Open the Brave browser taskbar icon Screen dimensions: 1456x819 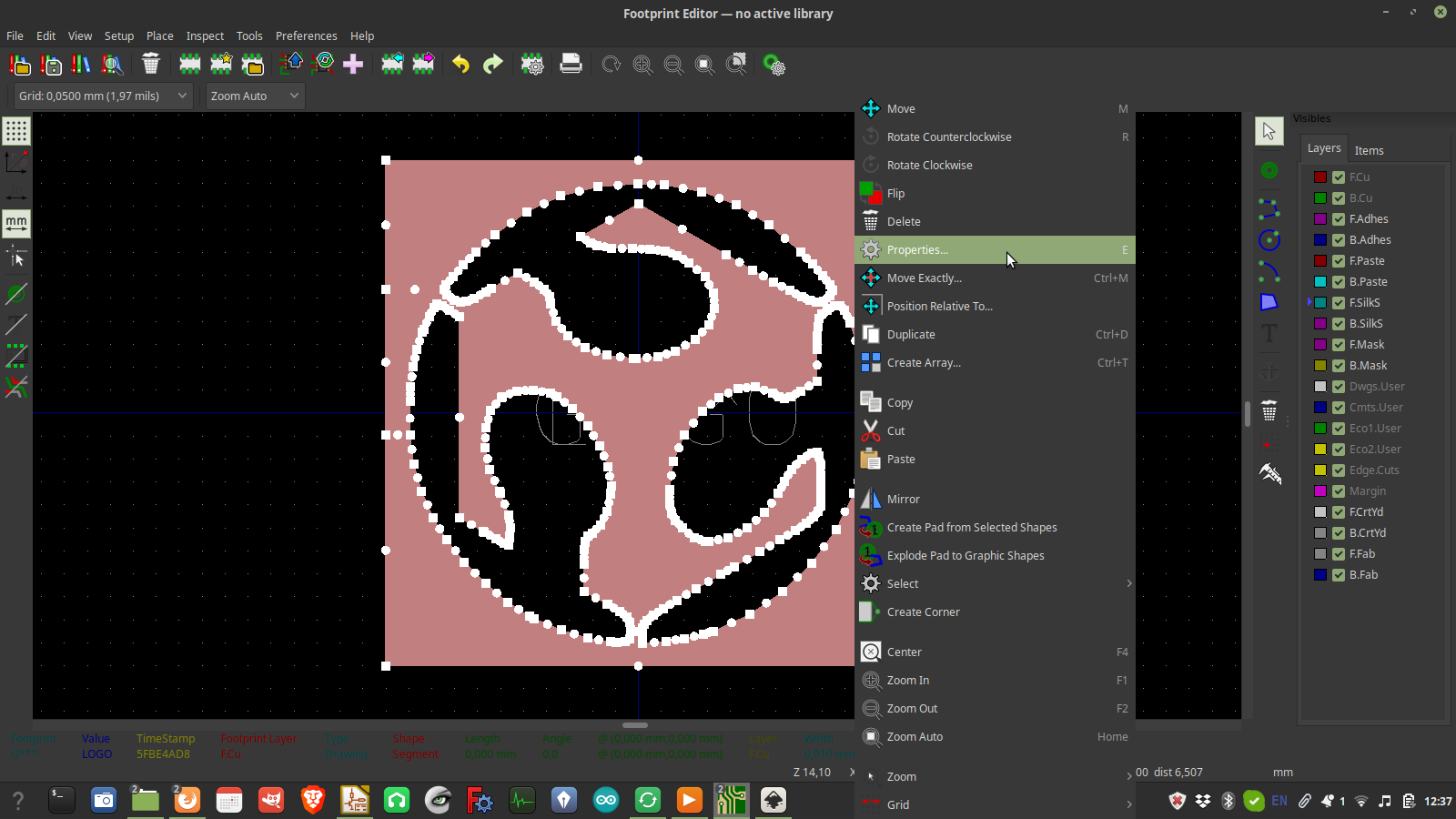coord(313,800)
